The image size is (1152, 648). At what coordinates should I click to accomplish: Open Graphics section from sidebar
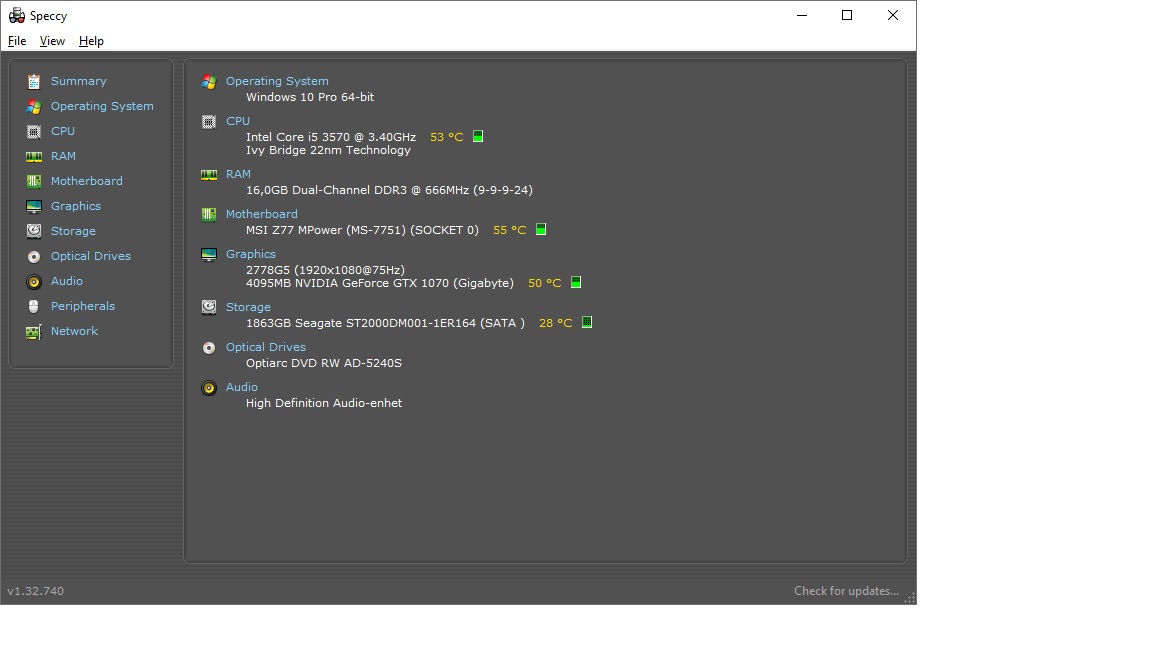click(x=76, y=206)
